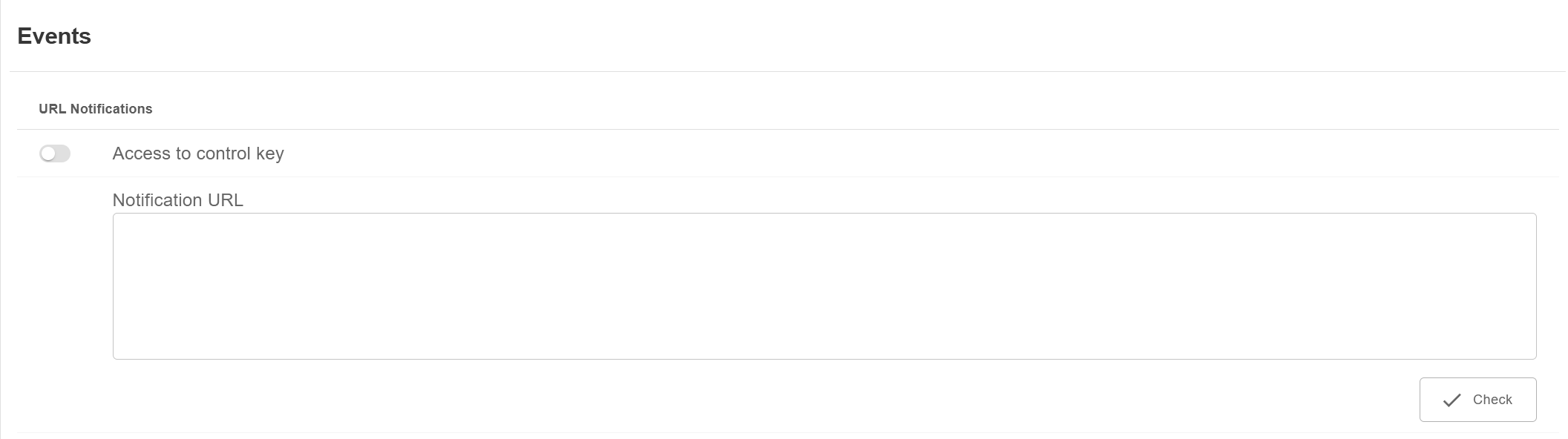Focus the Notification URL text area

tap(824, 286)
